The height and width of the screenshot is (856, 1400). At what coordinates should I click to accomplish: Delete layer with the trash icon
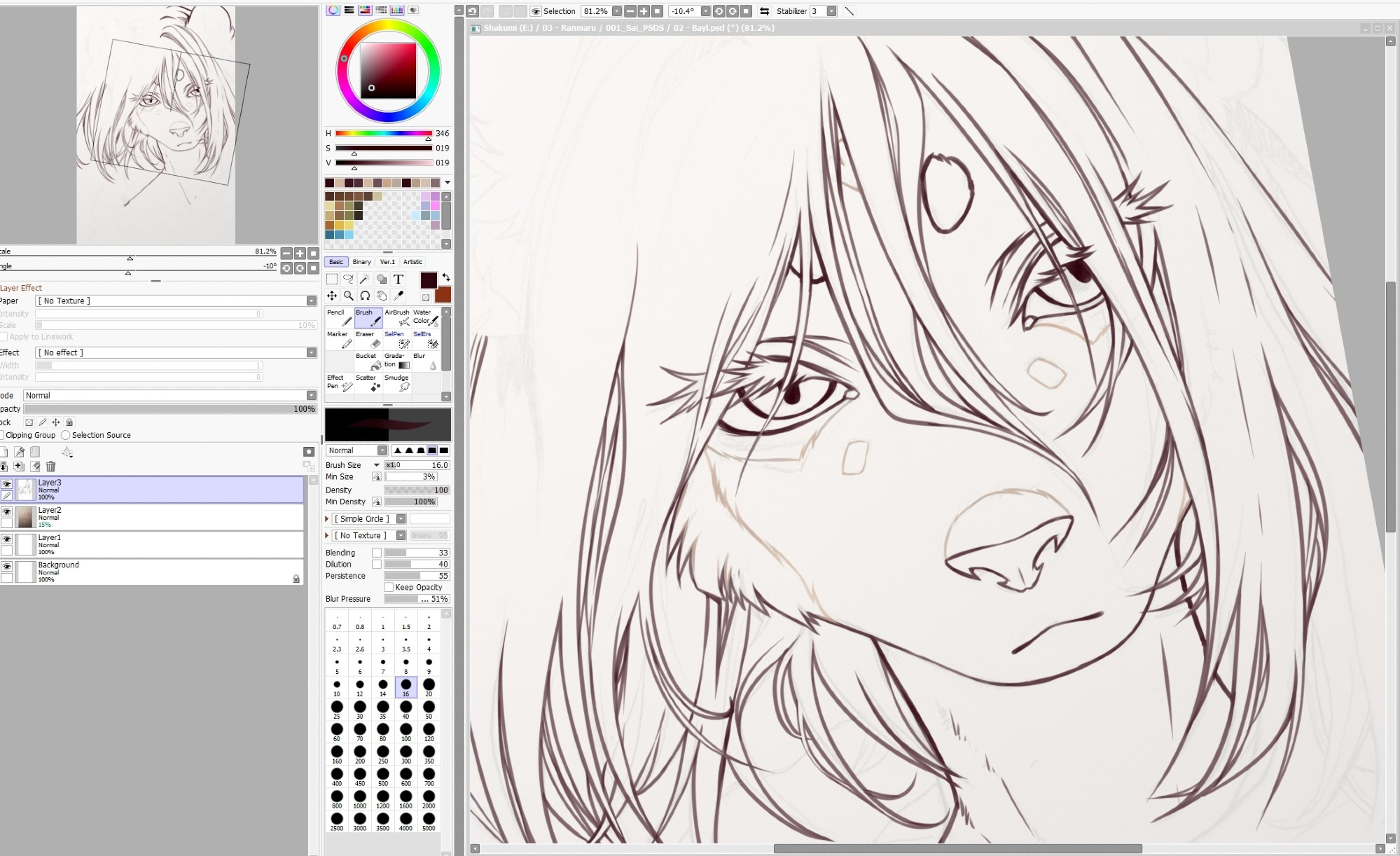(50, 467)
